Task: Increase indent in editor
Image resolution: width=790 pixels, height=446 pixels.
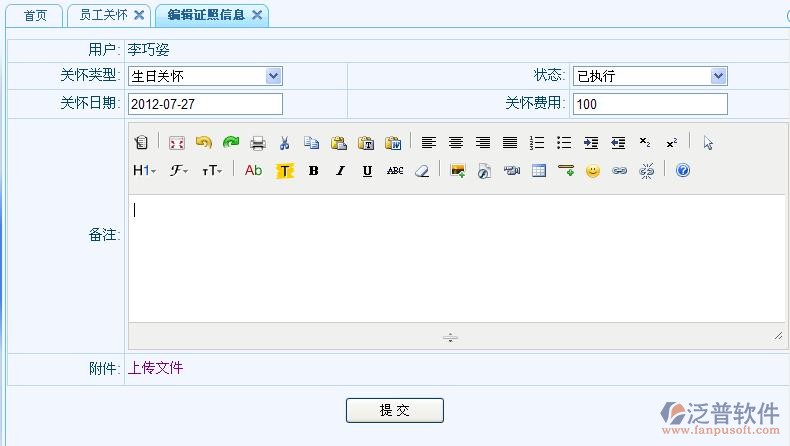Action: tap(591, 143)
